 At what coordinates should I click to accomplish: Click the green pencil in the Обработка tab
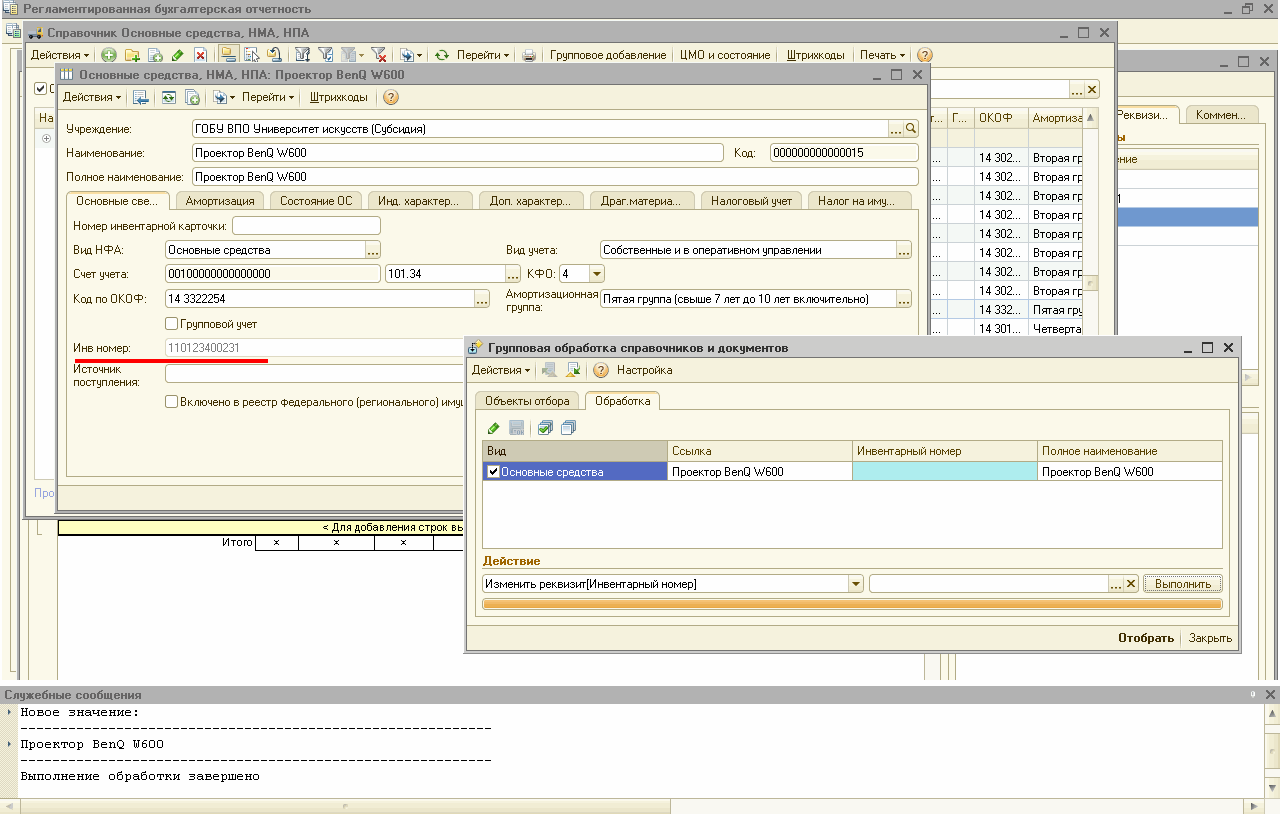click(493, 428)
